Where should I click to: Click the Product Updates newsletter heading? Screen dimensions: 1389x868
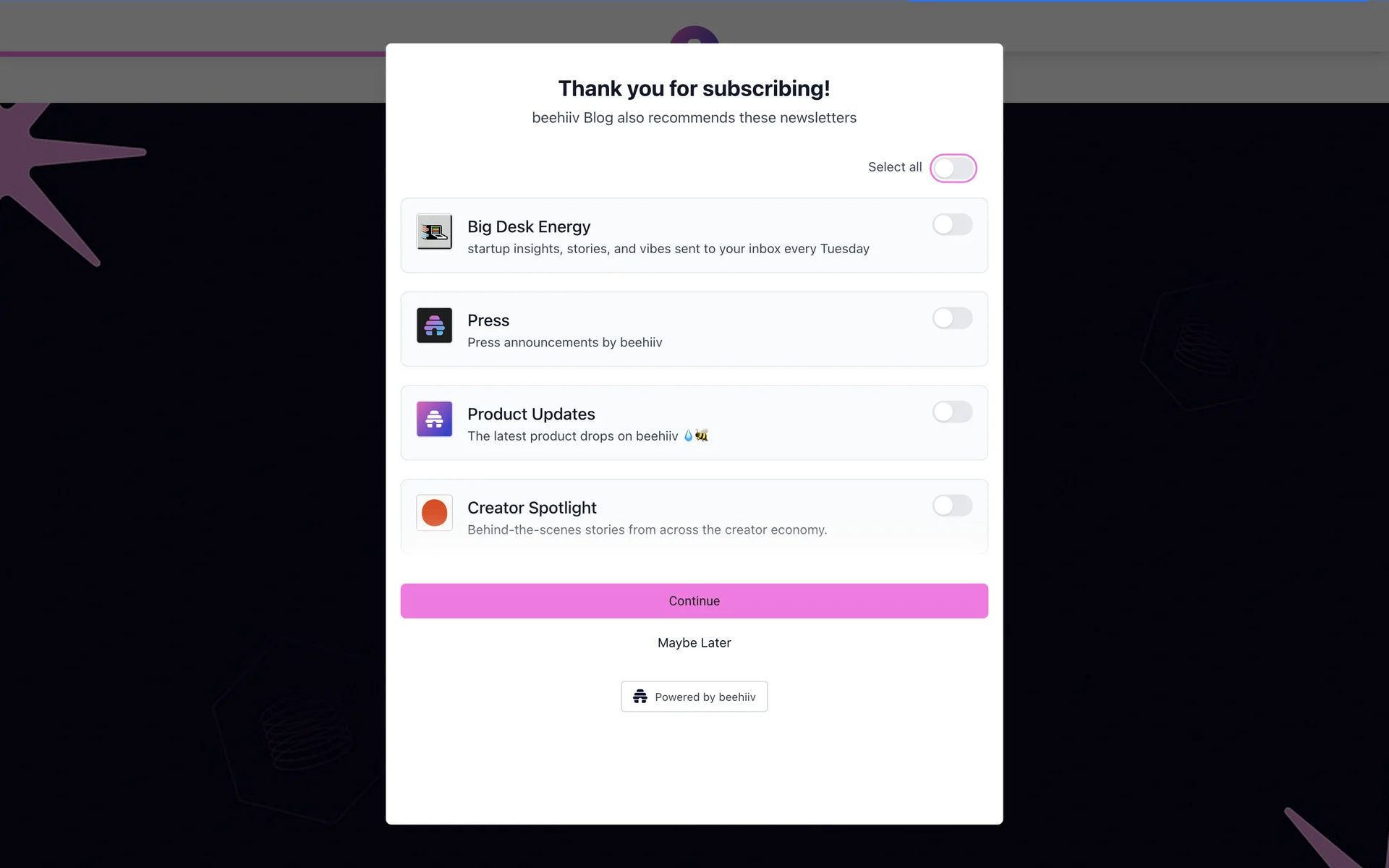(x=531, y=414)
